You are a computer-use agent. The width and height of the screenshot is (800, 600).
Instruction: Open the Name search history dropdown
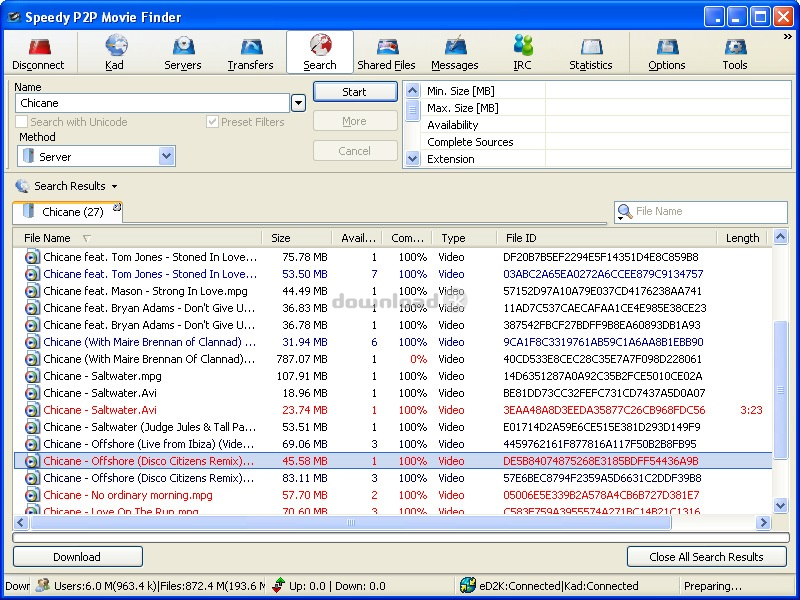tap(298, 103)
